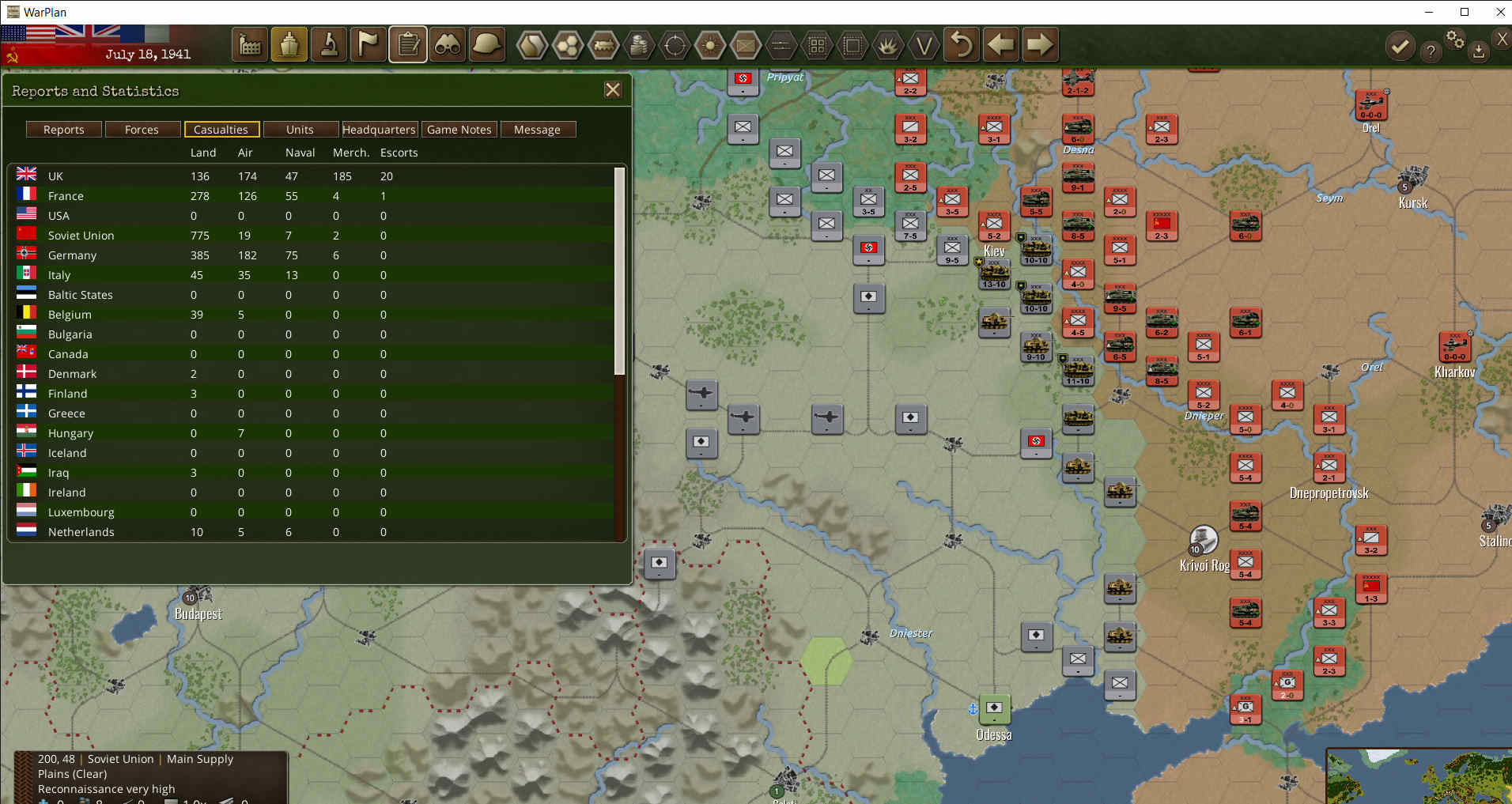The height and width of the screenshot is (804, 1512).
Task: Switch to the Message tab
Action: click(537, 130)
